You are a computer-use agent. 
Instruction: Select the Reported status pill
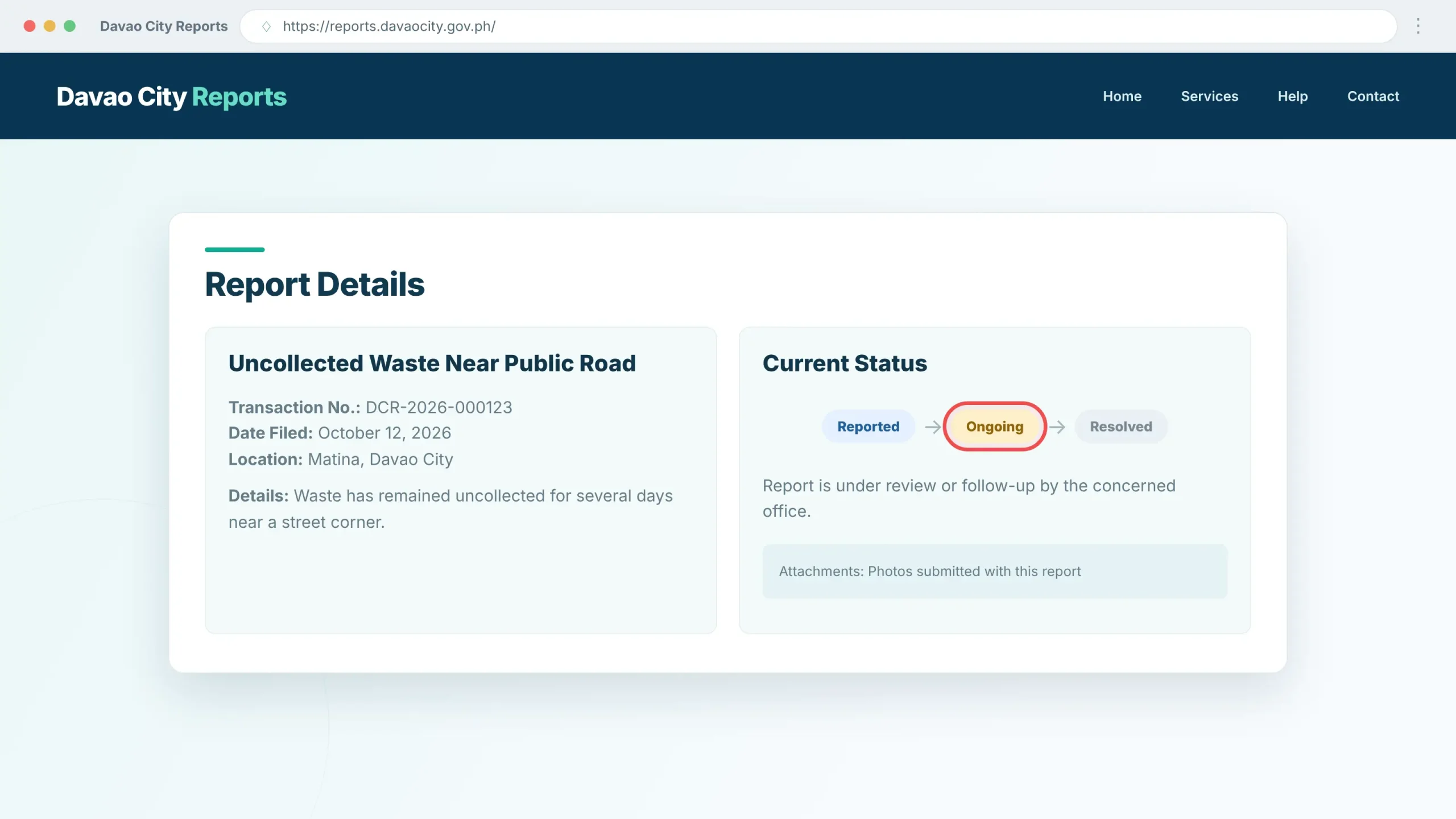point(868,427)
